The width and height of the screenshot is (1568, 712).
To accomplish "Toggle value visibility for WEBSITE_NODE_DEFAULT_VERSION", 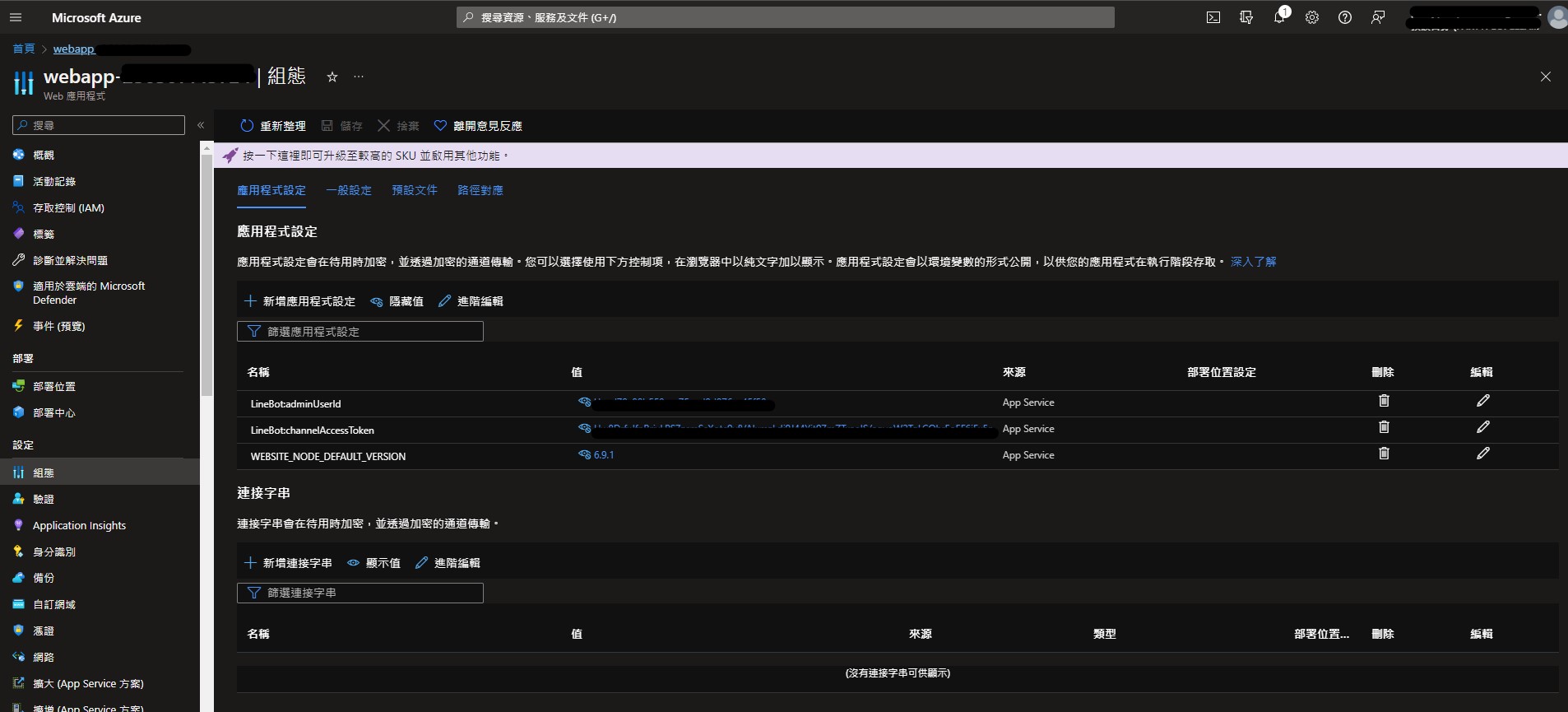I will coord(585,455).
